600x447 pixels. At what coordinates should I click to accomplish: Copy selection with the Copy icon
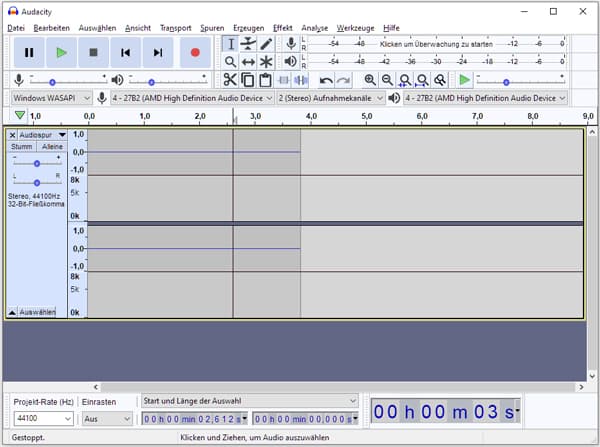[x=248, y=80]
